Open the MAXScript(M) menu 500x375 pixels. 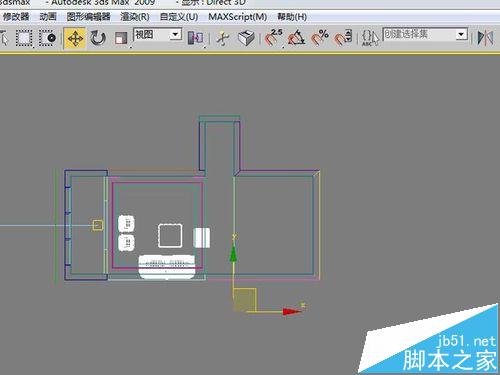click(x=238, y=17)
